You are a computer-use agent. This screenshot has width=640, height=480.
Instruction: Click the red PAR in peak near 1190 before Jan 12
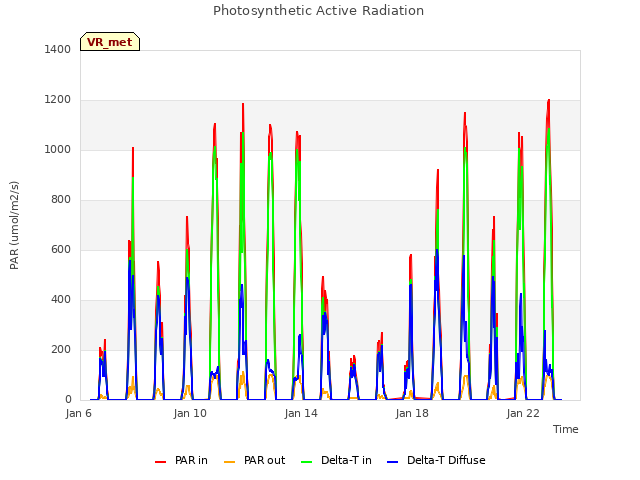click(x=243, y=104)
